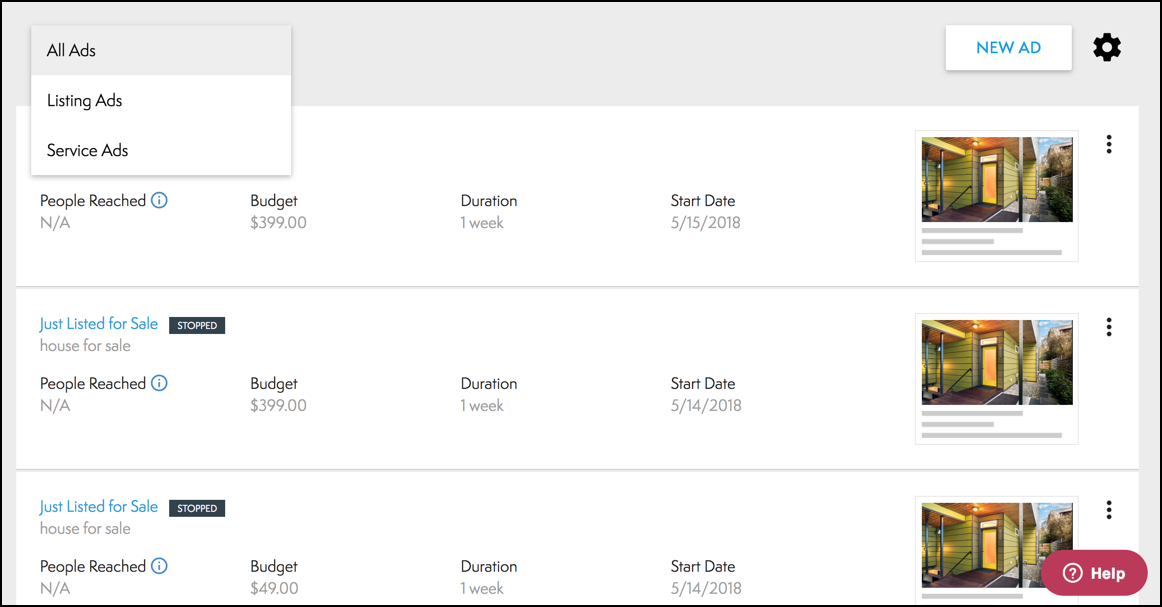The width and height of the screenshot is (1162, 607).
Task: Choose Listing Ads in the filter list
Action: [x=84, y=100]
